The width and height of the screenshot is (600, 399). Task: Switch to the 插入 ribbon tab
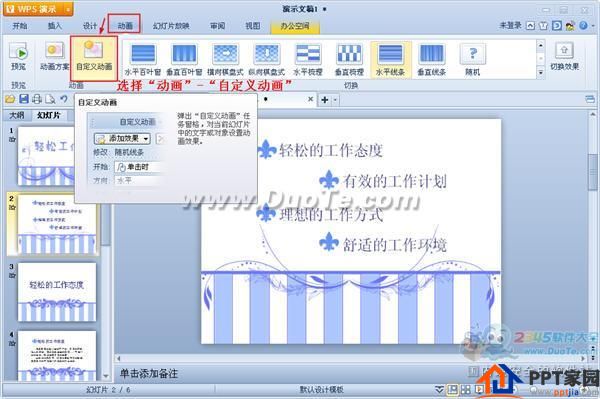point(54,26)
